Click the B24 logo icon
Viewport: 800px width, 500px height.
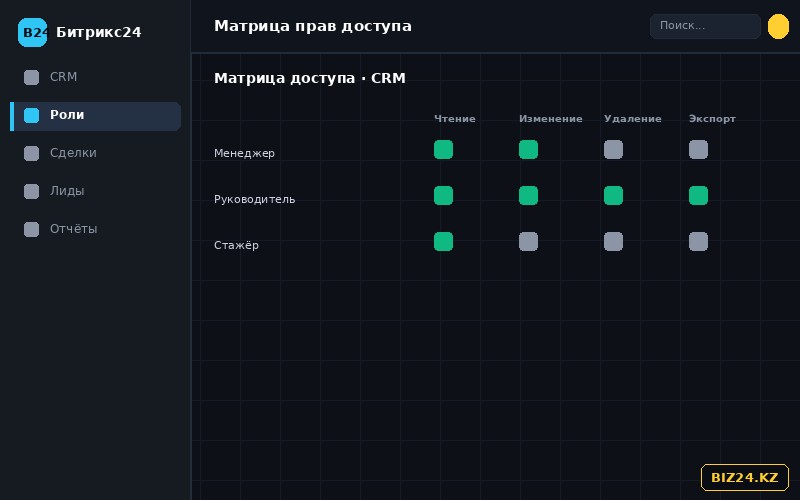coord(32,32)
